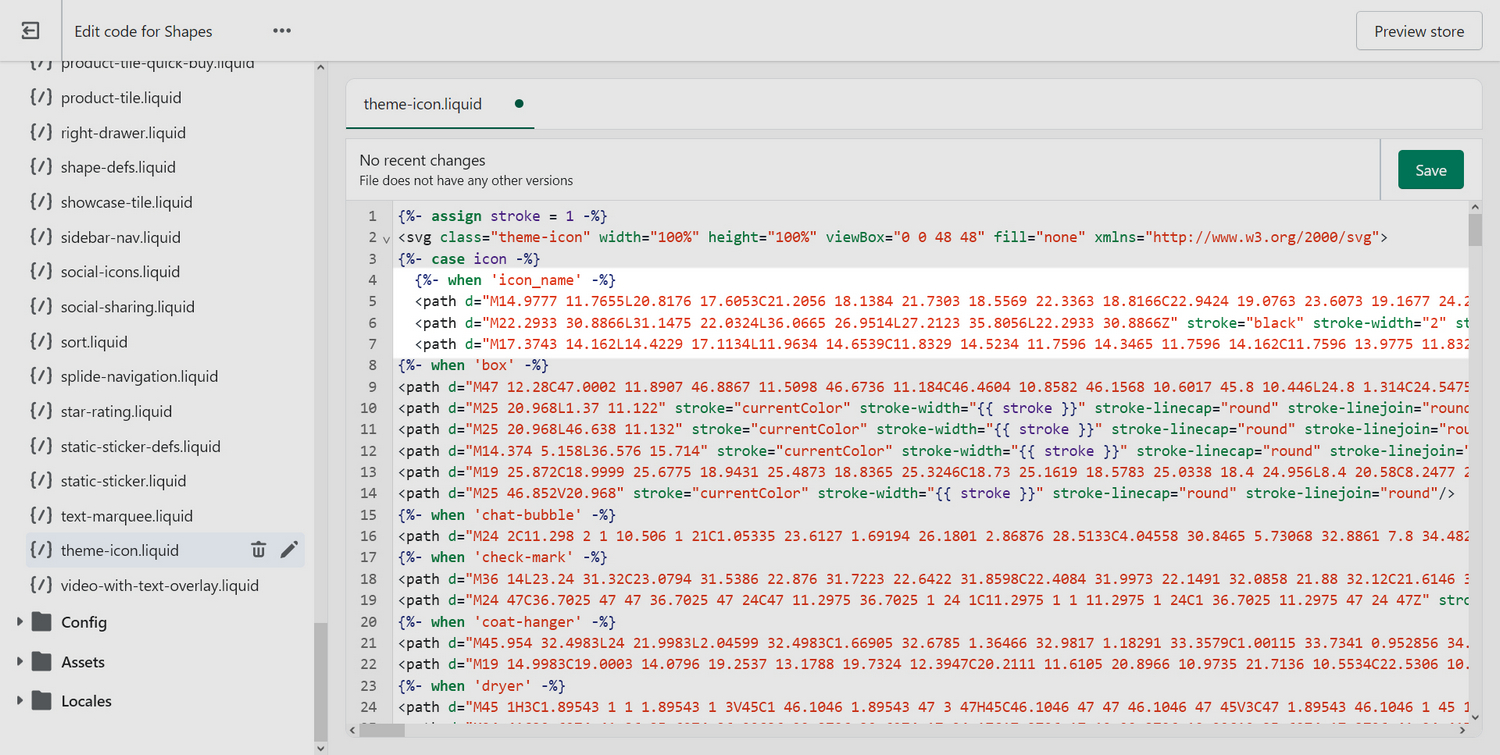Open showcase-tile.liquid in the file list
The height and width of the screenshot is (755, 1500).
pyautogui.click(x=126, y=202)
